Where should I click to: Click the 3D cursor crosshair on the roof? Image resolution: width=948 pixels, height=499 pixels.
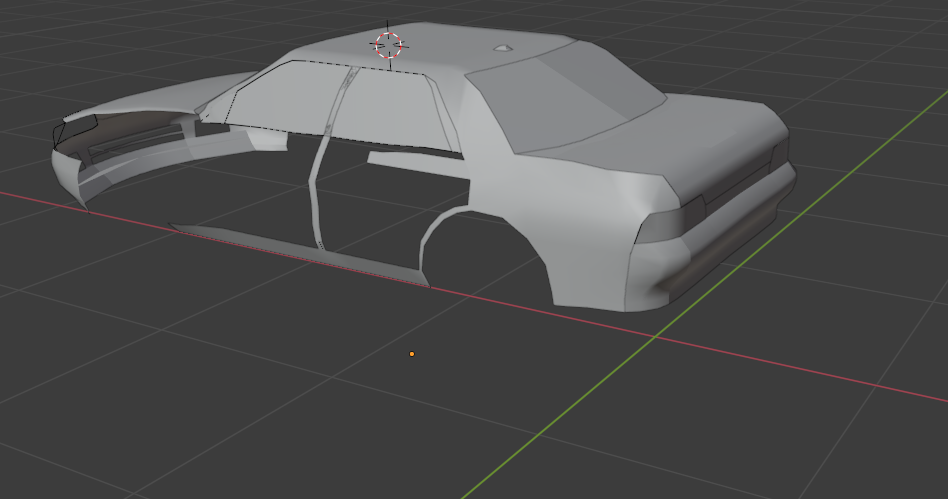(388, 45)
